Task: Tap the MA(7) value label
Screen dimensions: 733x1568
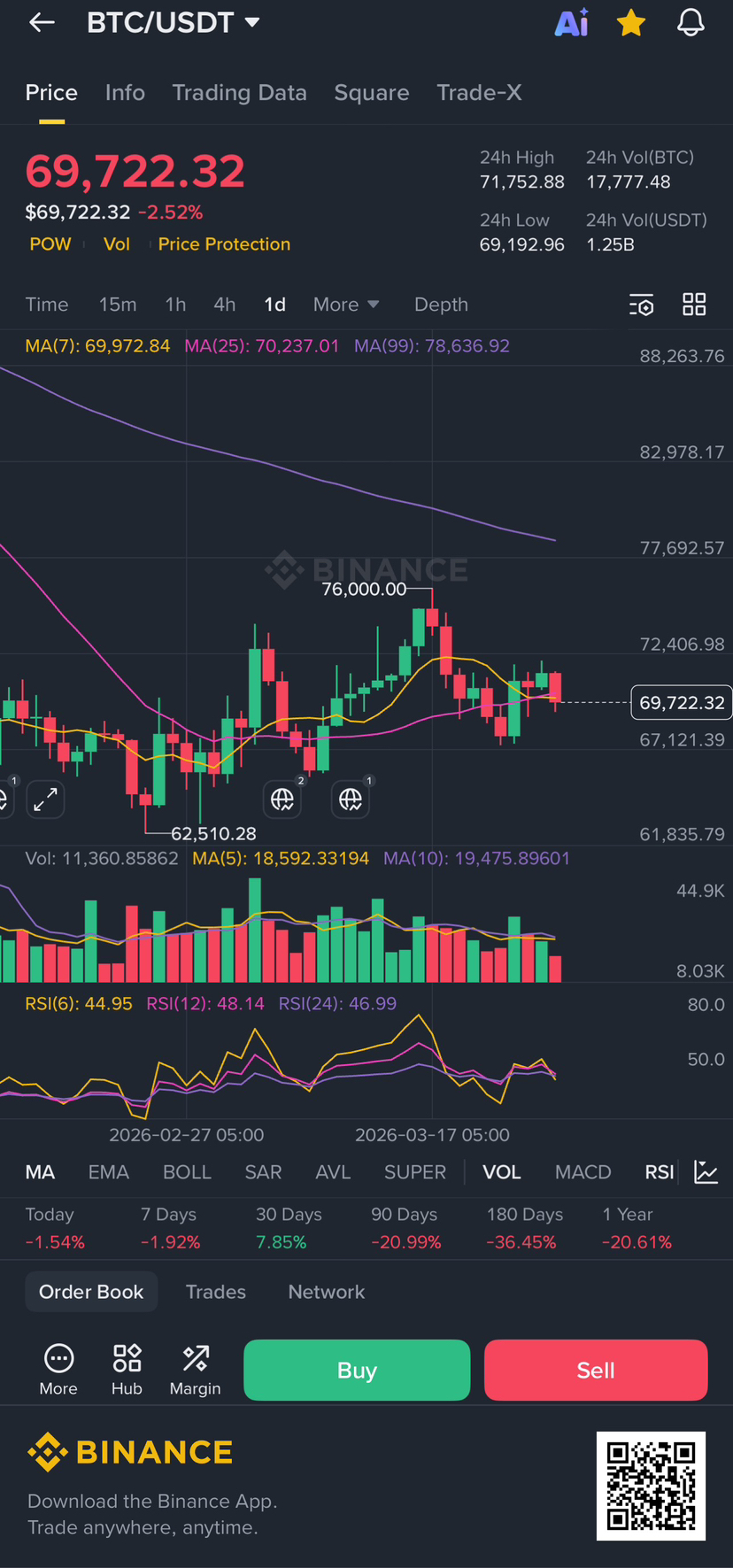Action: 97,346
